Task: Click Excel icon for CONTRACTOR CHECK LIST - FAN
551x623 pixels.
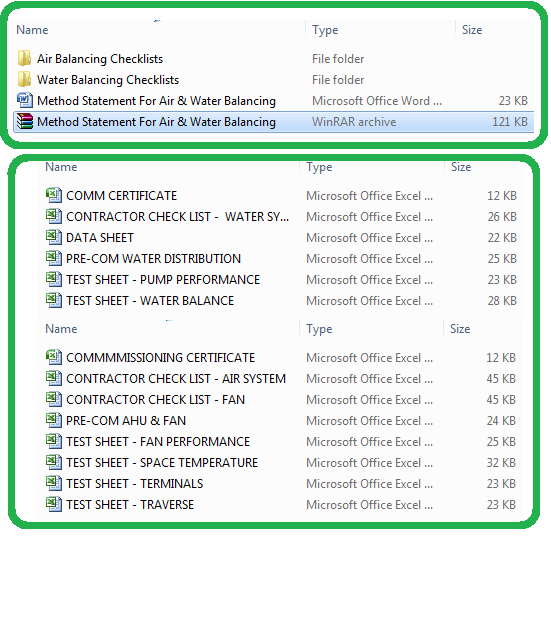Action: (x=54, y=399)
